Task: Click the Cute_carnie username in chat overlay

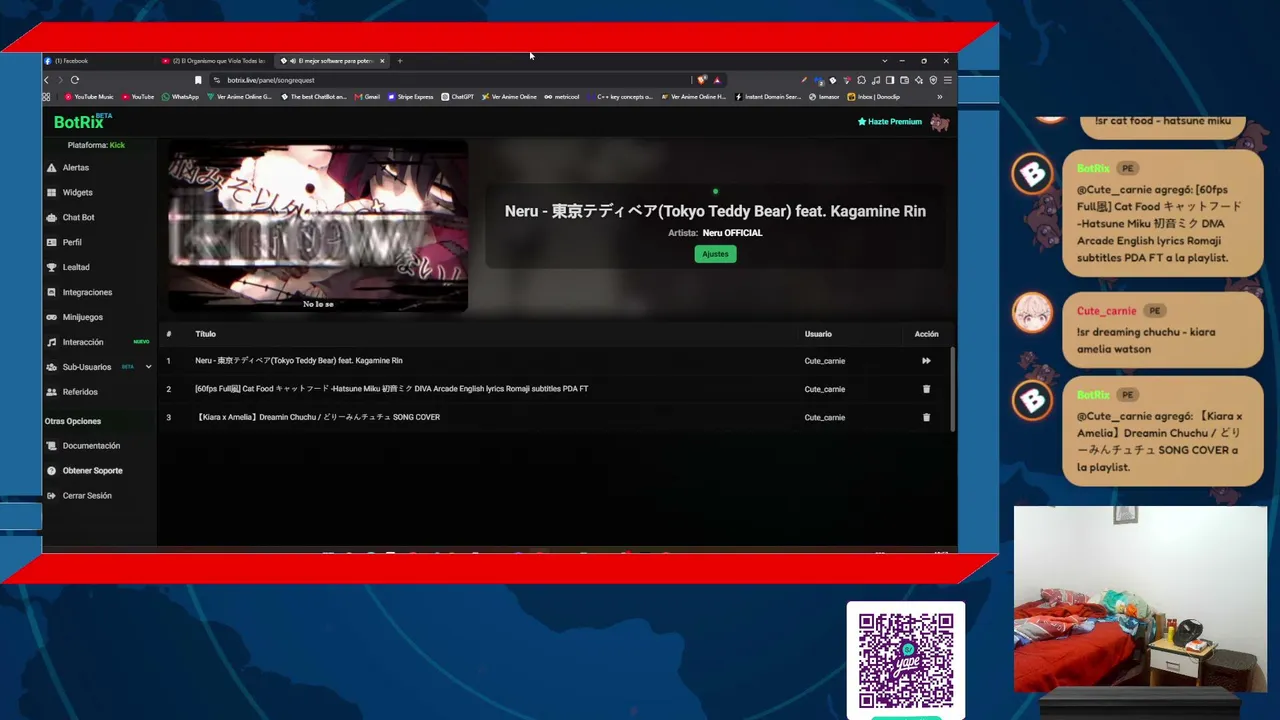Action: 1106,311
